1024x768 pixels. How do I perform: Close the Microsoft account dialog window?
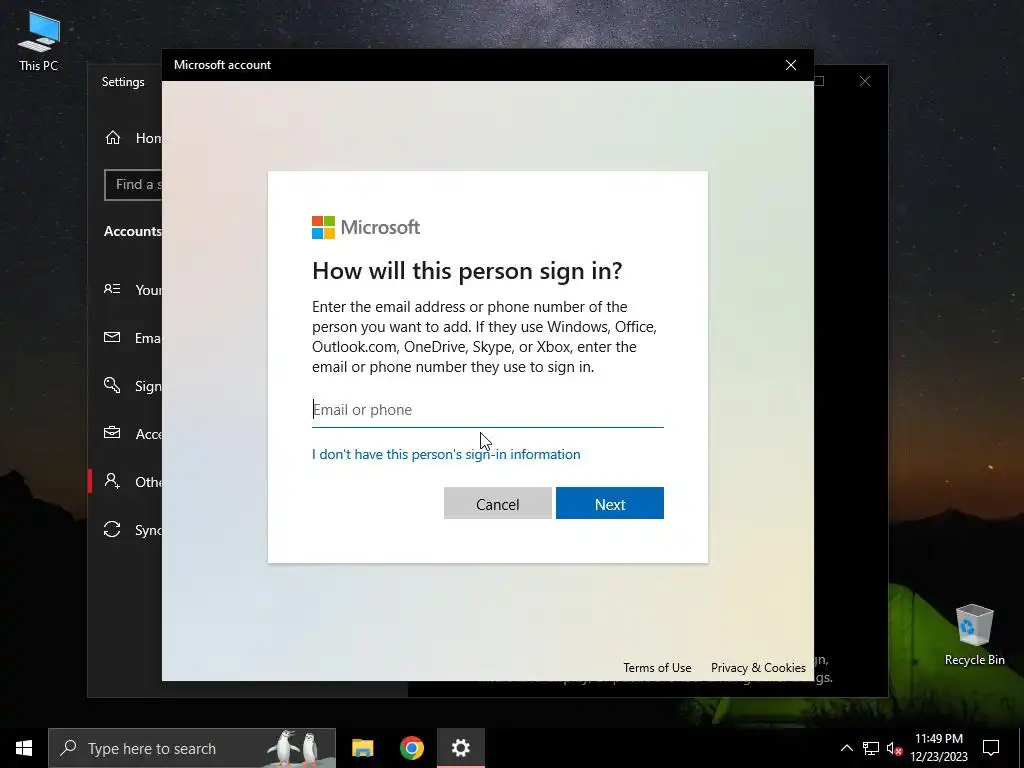pyautogui.click(x=791, y=65)
